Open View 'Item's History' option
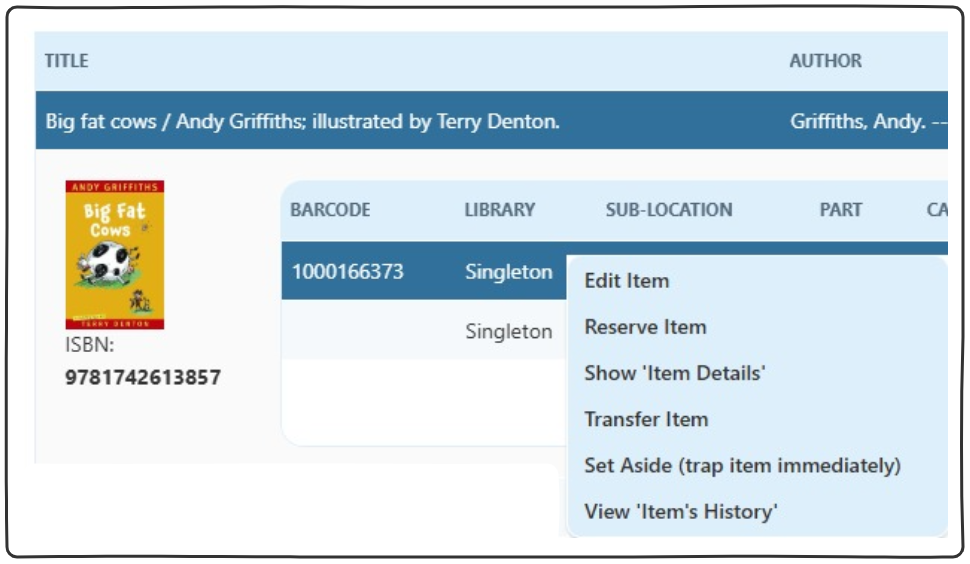This screenshot has width=970, height=564. pos(680,512)
